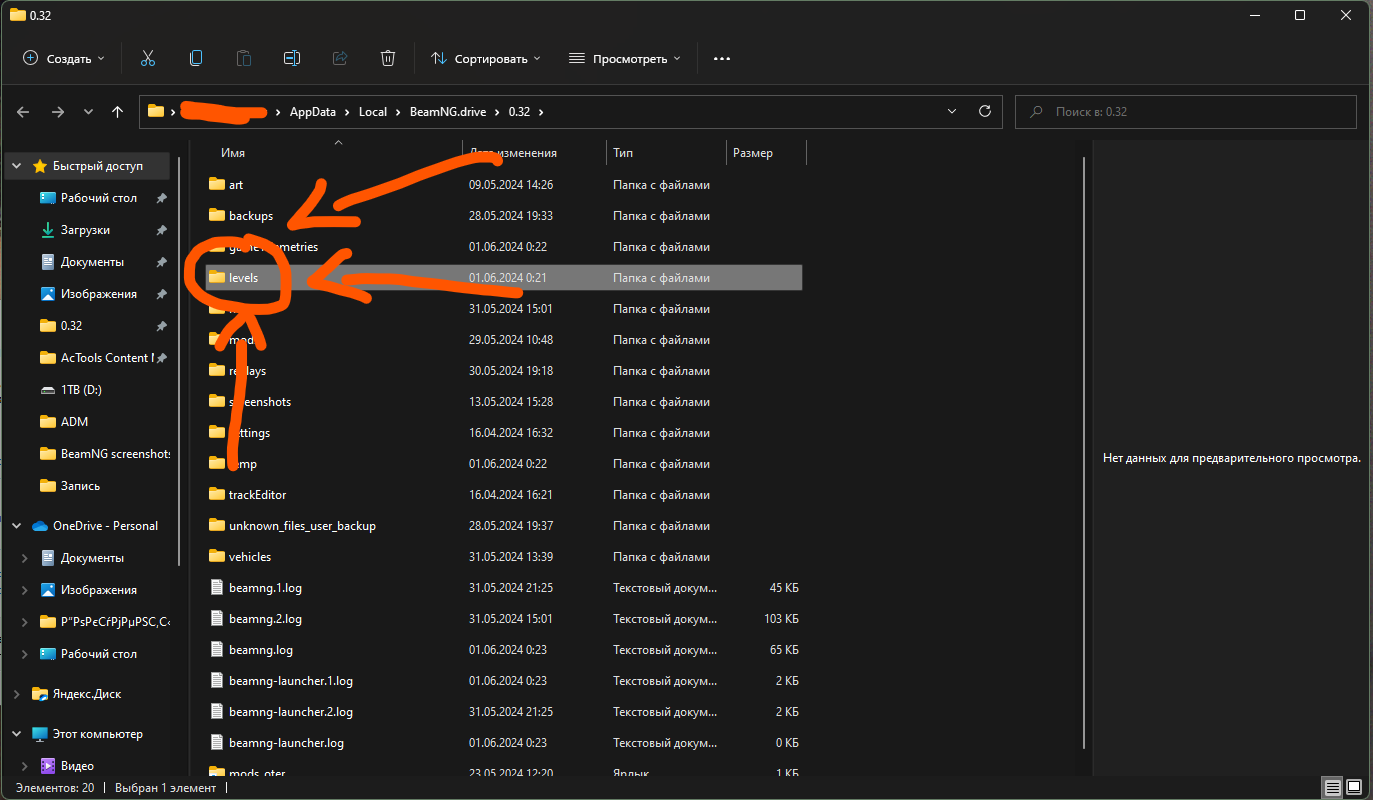Click the Refresh icon in address bar
The width and height of the screenshot is (1373, 800).
[985, 111]
